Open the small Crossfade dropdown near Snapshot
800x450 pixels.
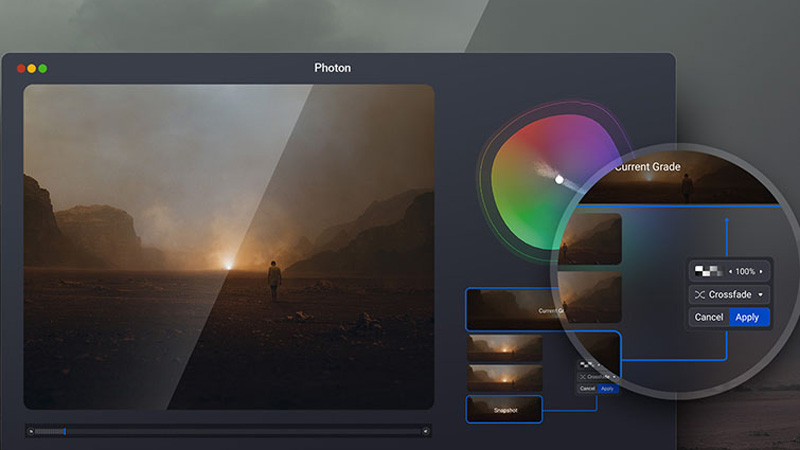click(x=597, y=377)
